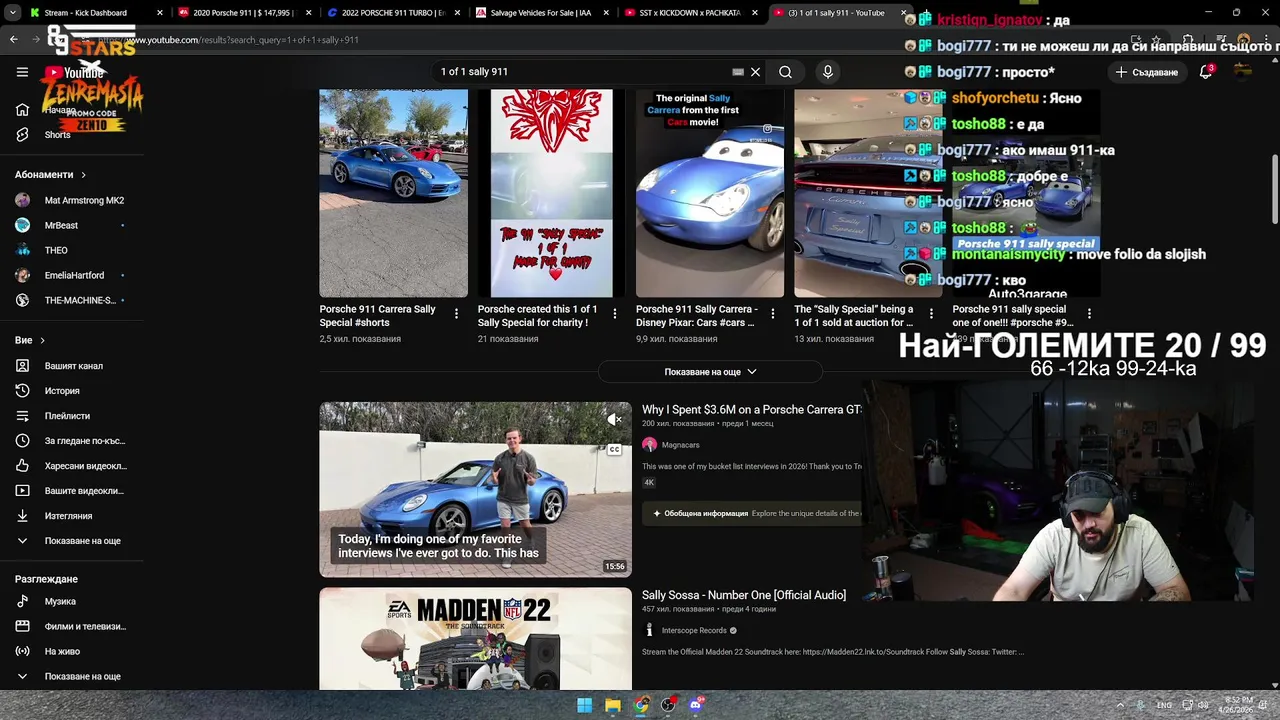
Task: Run search with magnifier button
Action: [x=786, y=72]
